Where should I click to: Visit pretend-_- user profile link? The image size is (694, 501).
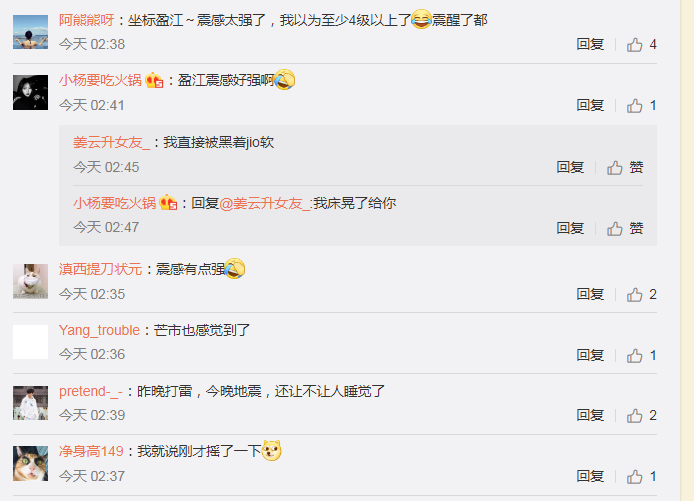pyautogui.click(x=91, y=391)
